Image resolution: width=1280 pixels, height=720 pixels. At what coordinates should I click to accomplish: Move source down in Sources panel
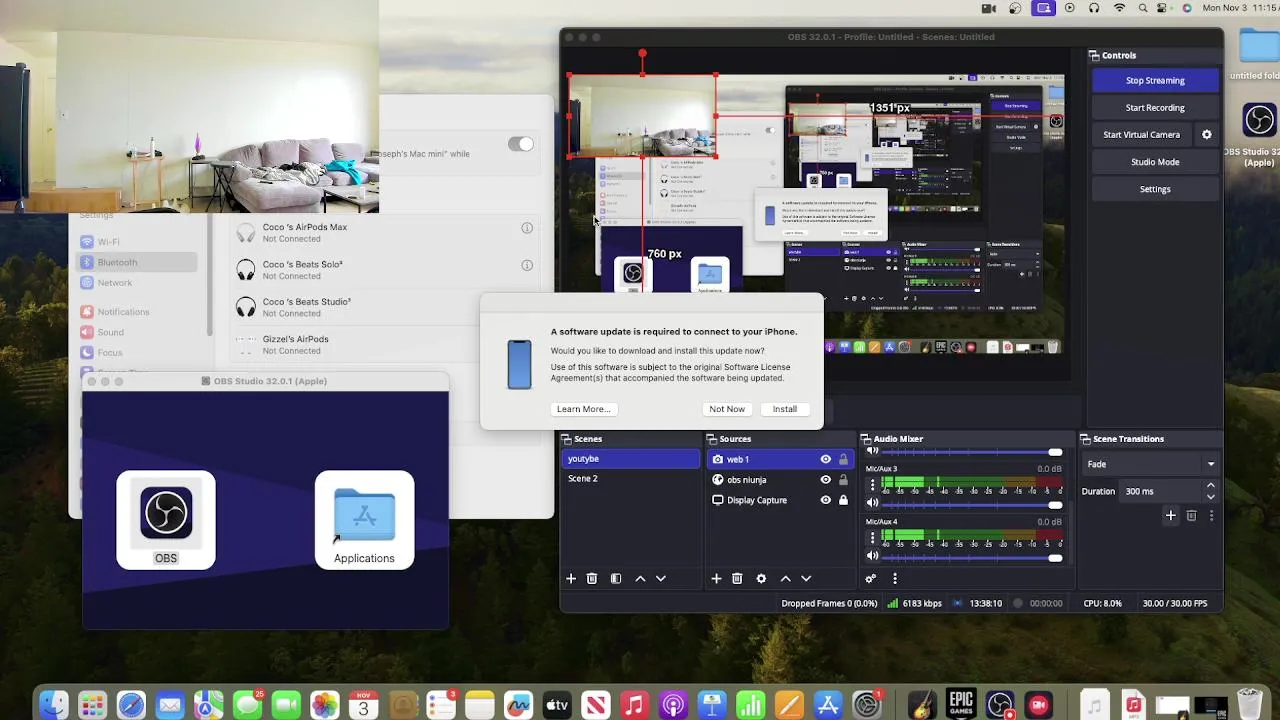pyautogui.click(x=806, y=578)
